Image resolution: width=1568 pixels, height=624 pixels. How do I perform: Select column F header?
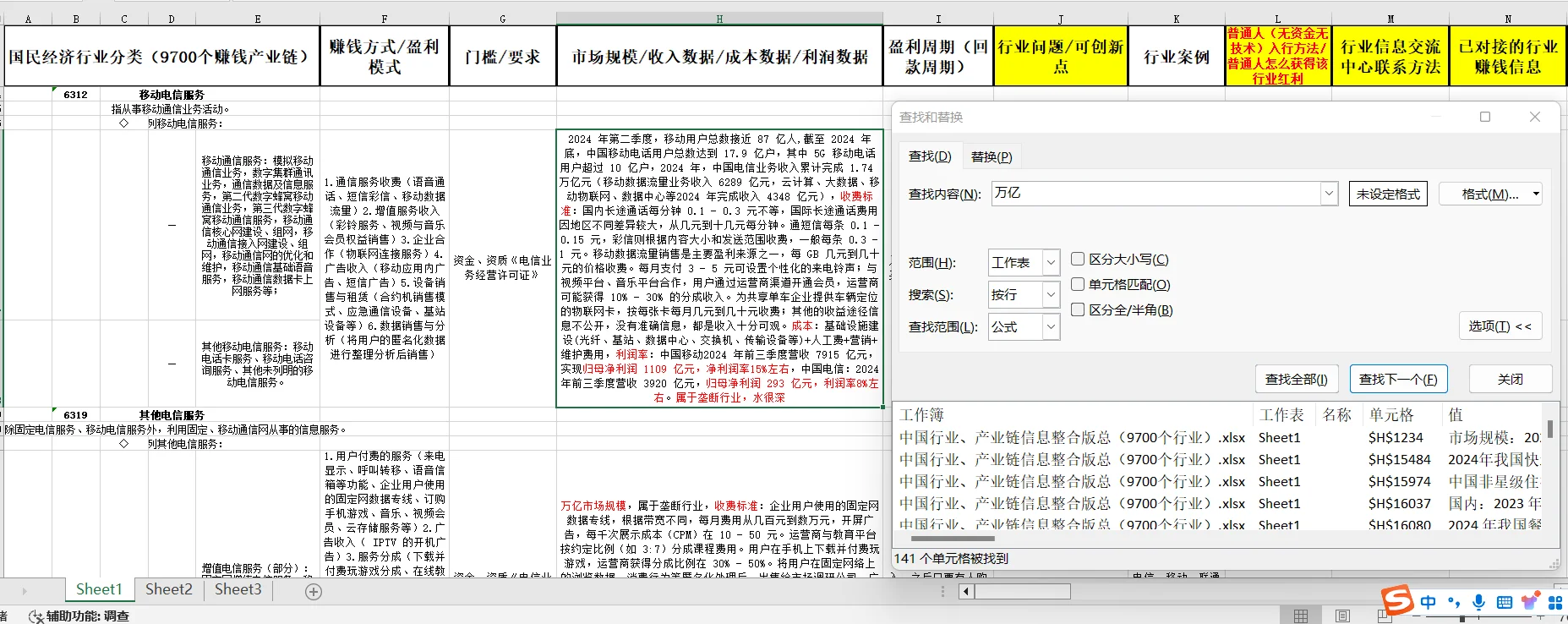(x=385, y=19)
